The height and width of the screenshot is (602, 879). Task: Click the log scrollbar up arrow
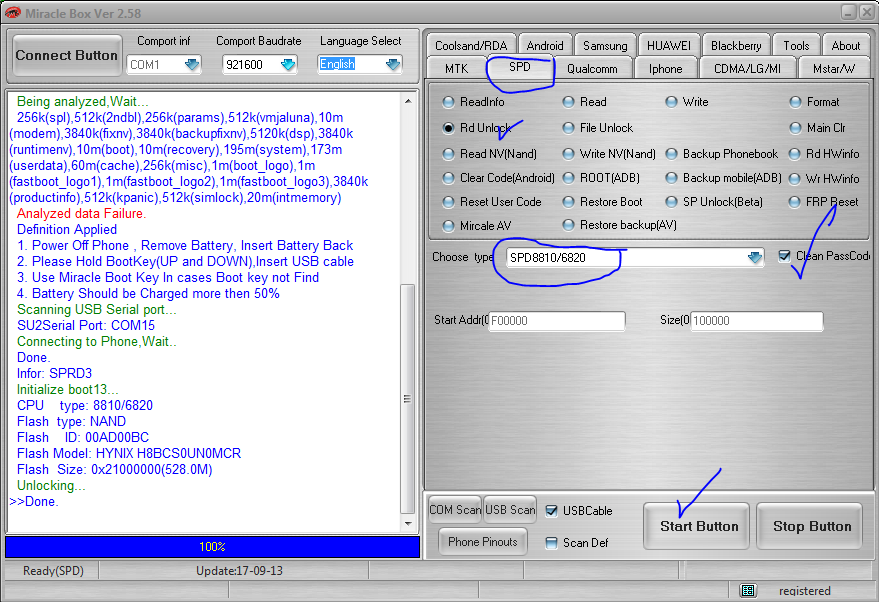pos(408,101)
